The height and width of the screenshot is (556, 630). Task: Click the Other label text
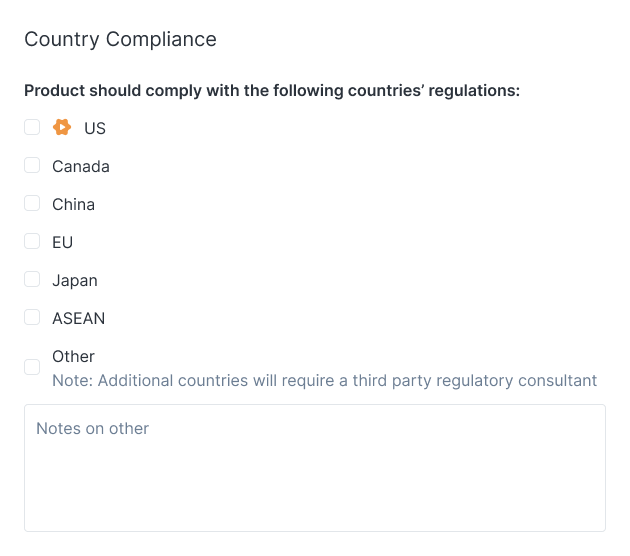[x=74, y=357]
